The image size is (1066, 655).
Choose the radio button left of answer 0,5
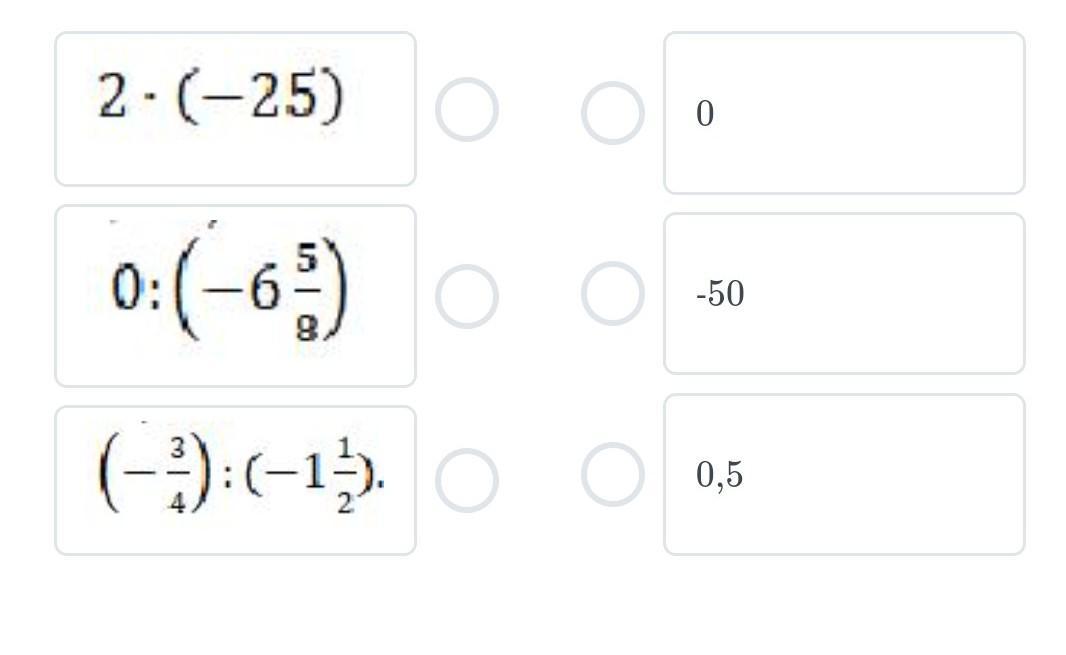coord(613,474)
